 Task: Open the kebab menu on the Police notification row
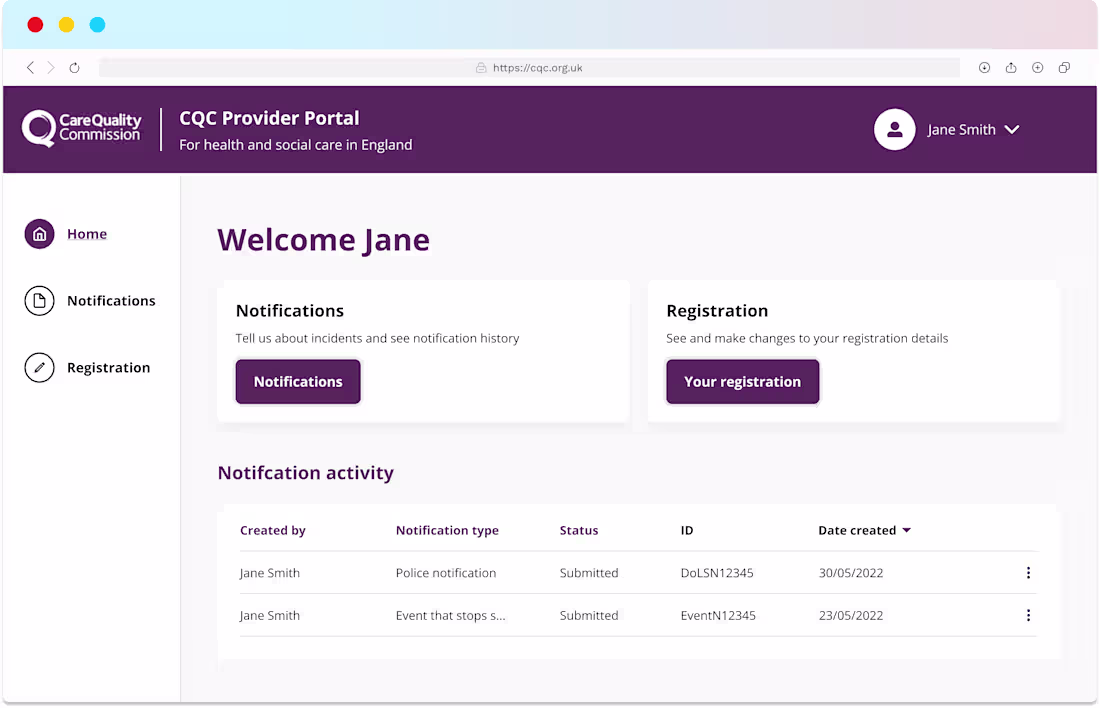[1028, 572]
